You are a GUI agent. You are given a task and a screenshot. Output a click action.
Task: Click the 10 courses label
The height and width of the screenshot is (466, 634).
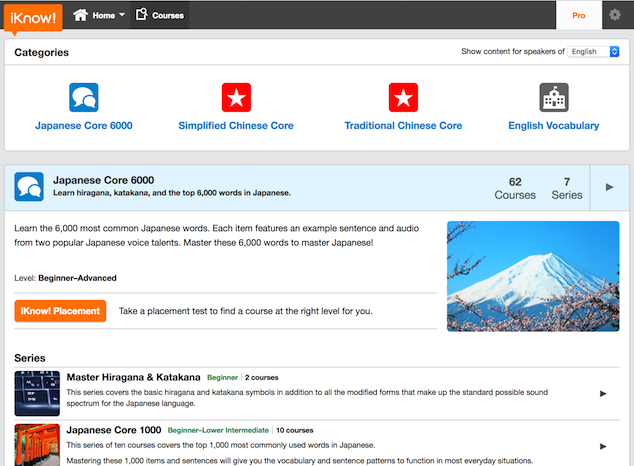coord(295,430)
